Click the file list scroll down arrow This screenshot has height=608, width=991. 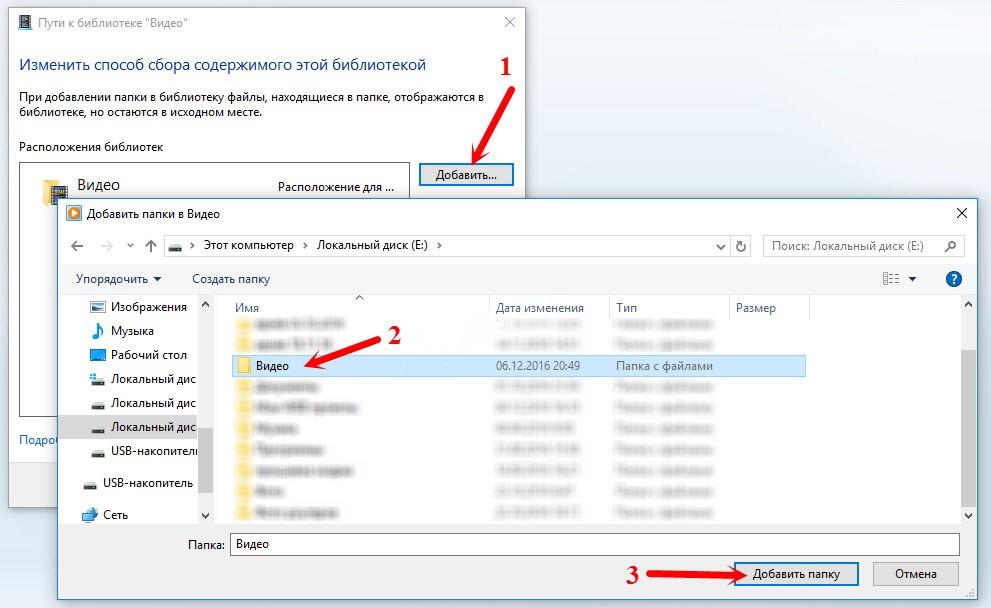968,516
